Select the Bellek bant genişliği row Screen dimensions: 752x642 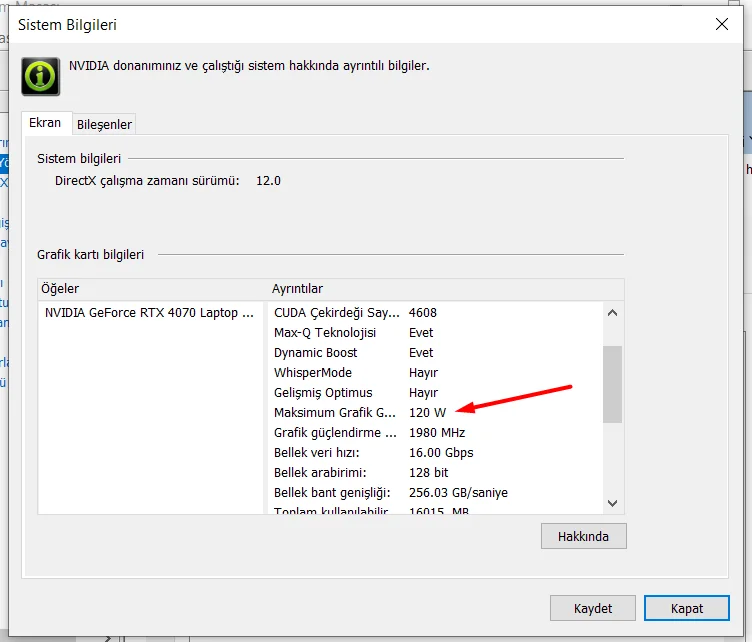click(435, 492)
